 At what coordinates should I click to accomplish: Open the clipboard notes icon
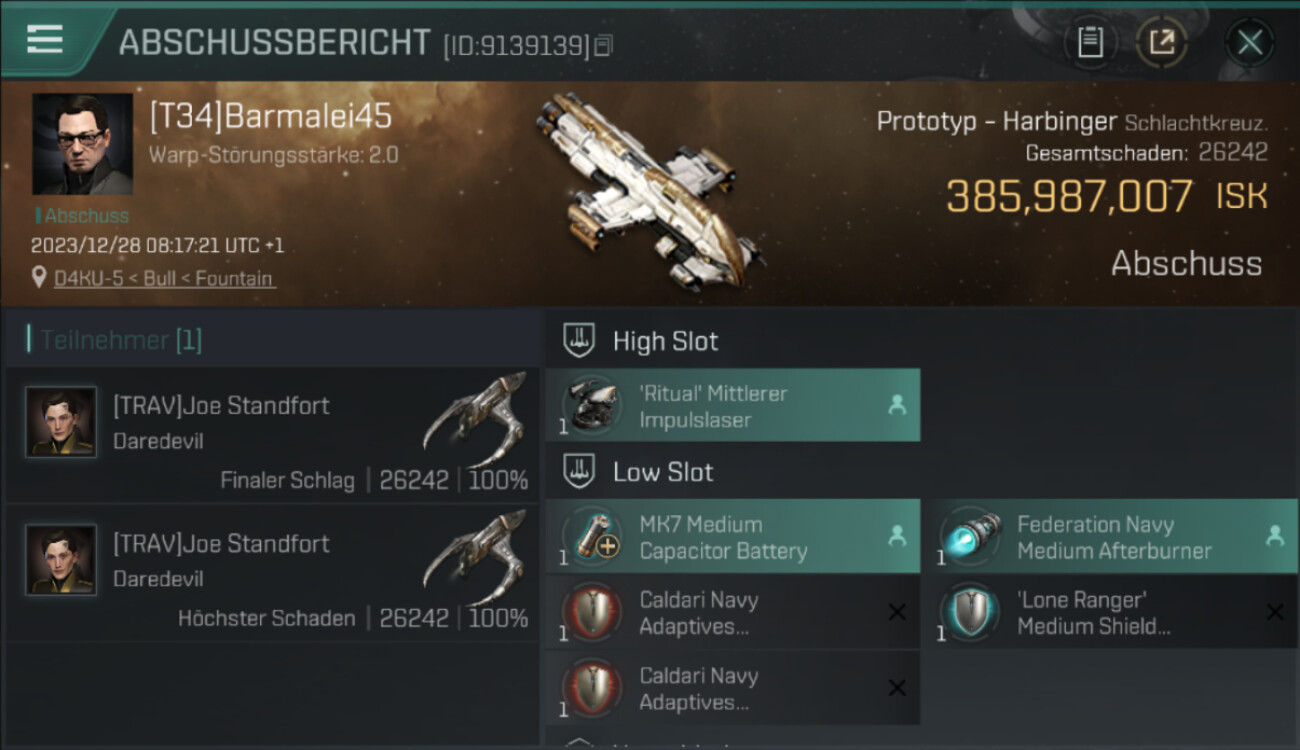(1090, 43)
